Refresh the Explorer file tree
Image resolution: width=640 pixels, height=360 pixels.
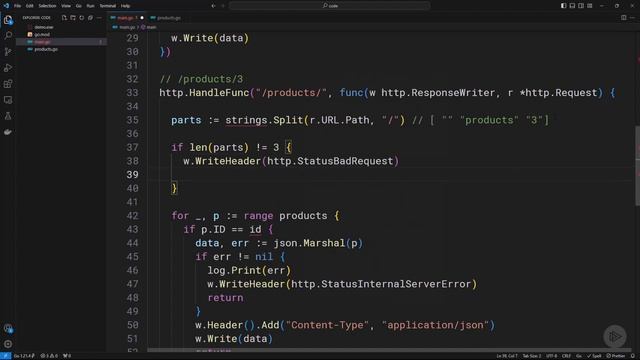point(82,18)
